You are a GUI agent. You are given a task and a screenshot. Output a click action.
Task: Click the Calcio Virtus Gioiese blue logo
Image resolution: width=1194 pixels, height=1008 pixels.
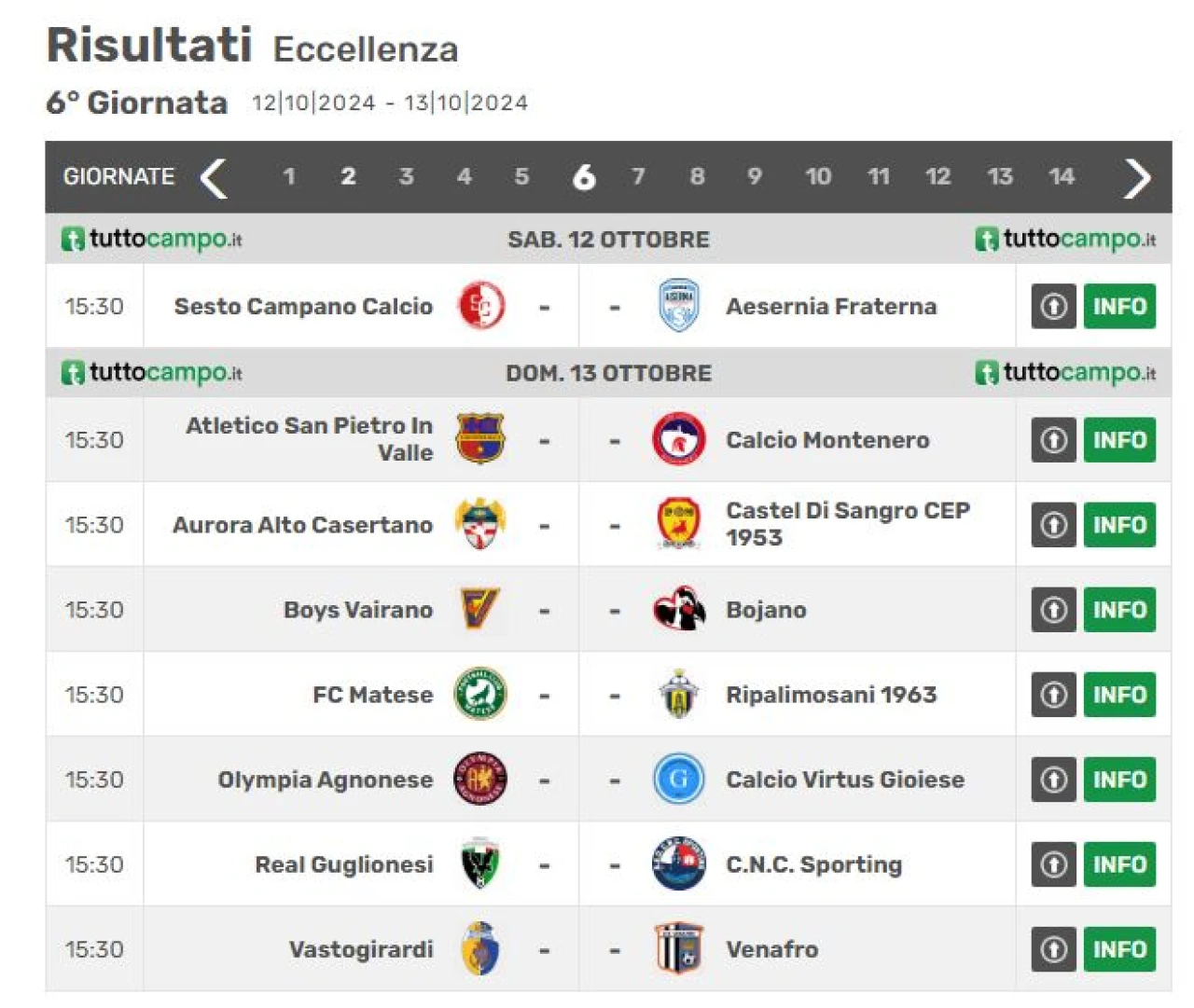coord(678,780)
